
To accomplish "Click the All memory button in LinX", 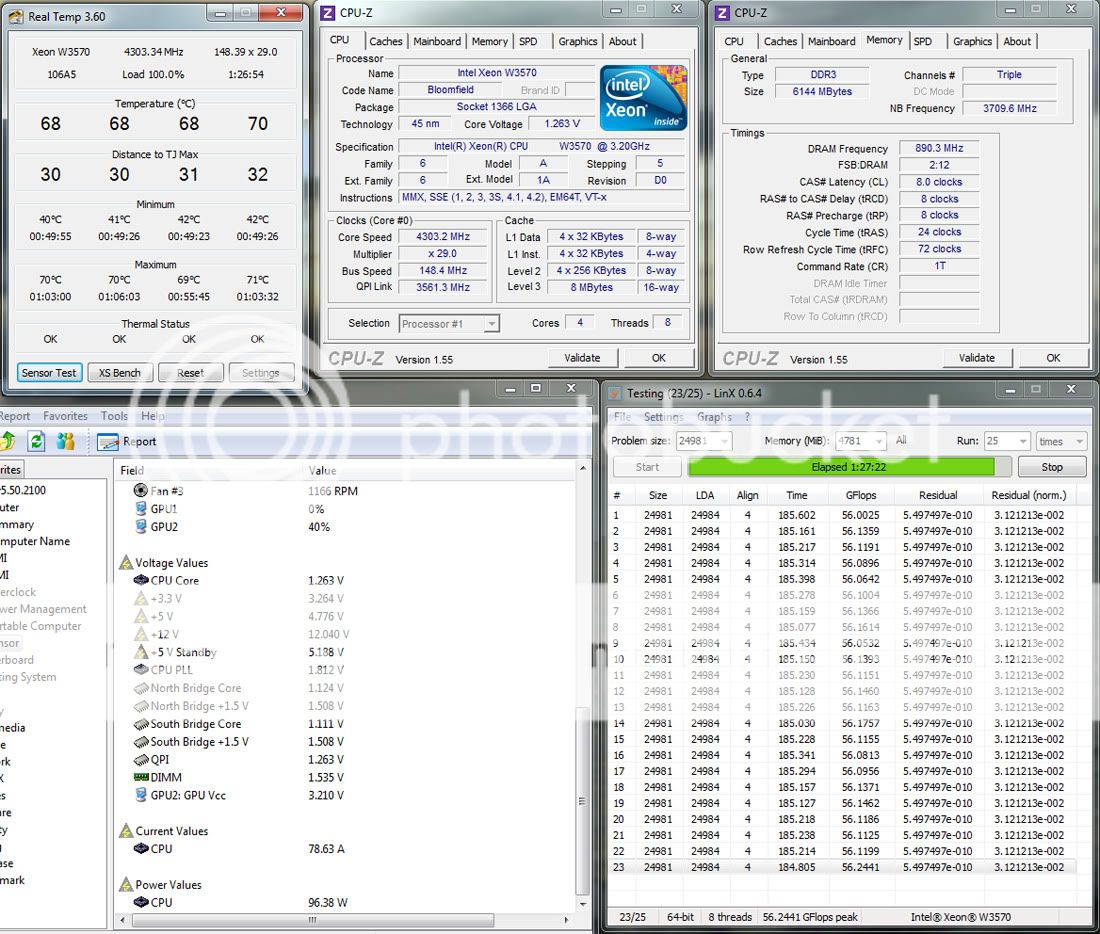I will click(x=901, y=441).
